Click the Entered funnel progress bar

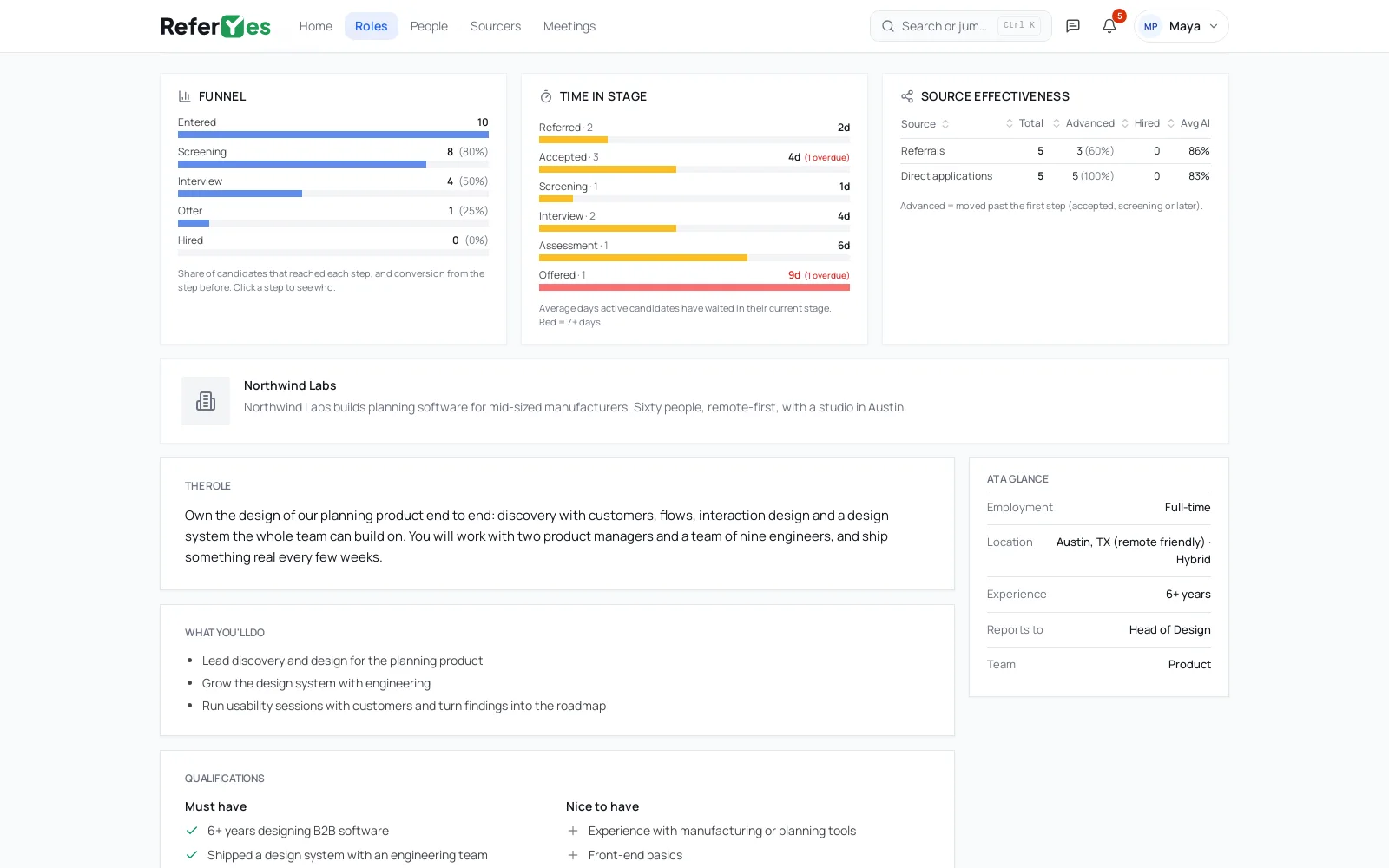click(333, 135)
